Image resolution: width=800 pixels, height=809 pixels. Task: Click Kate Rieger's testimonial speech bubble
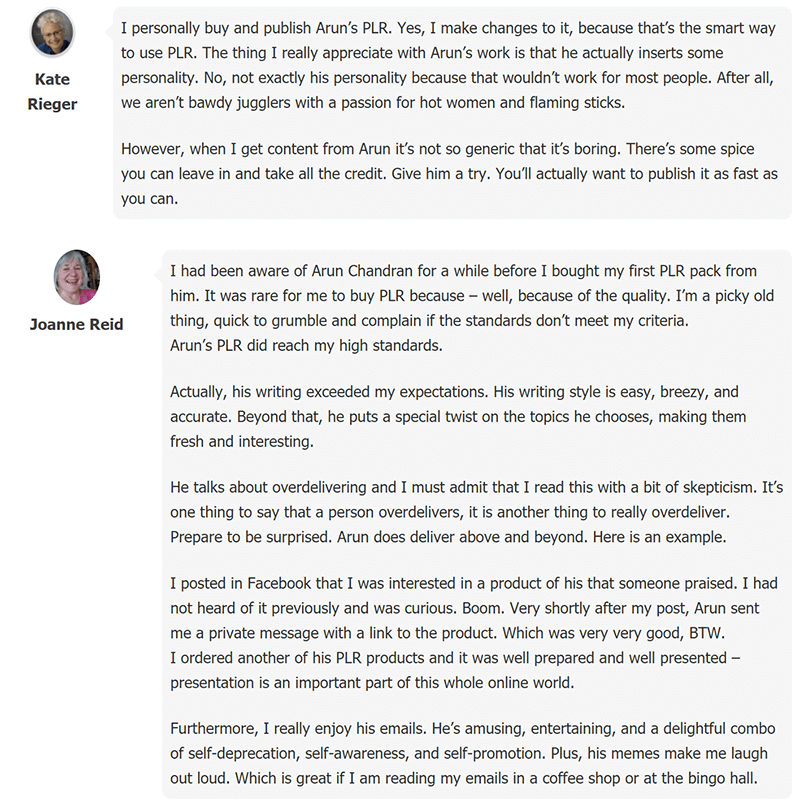tap(452, 113)
